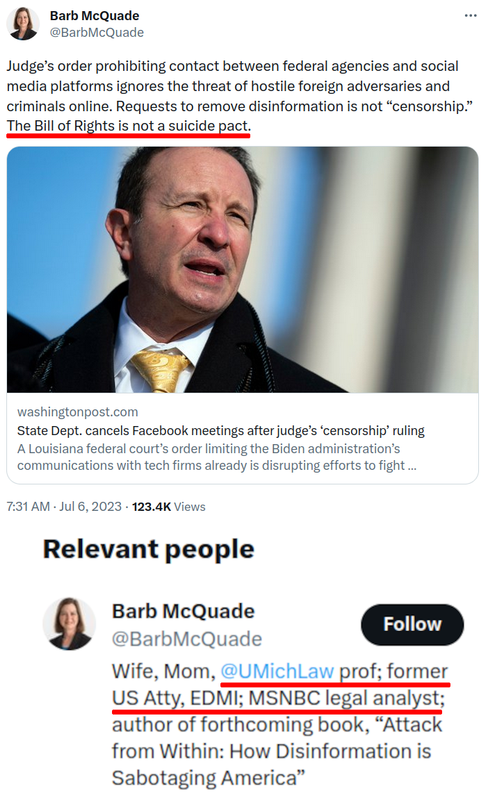The width and height of the screenshot is (486, 800).
Task: Open the washingtonpost.com domain link
Action: tap(78, 412)
